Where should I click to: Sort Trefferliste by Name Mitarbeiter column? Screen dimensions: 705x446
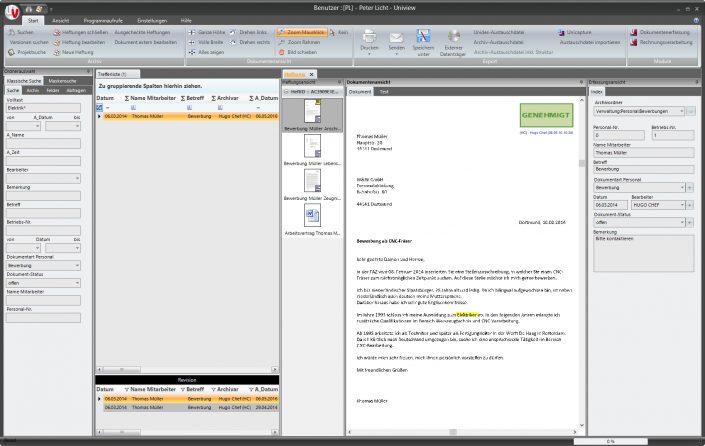click(153, 98)
